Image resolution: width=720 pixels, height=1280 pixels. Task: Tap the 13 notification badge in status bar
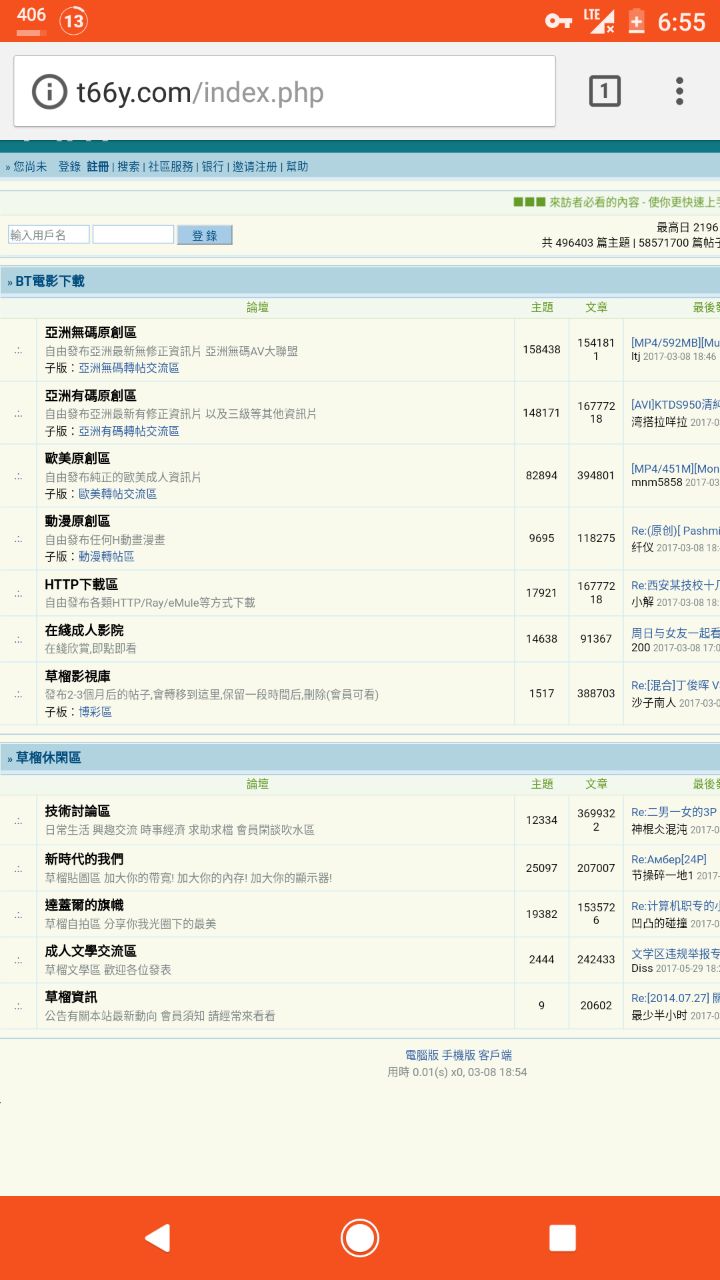point(73,20)
